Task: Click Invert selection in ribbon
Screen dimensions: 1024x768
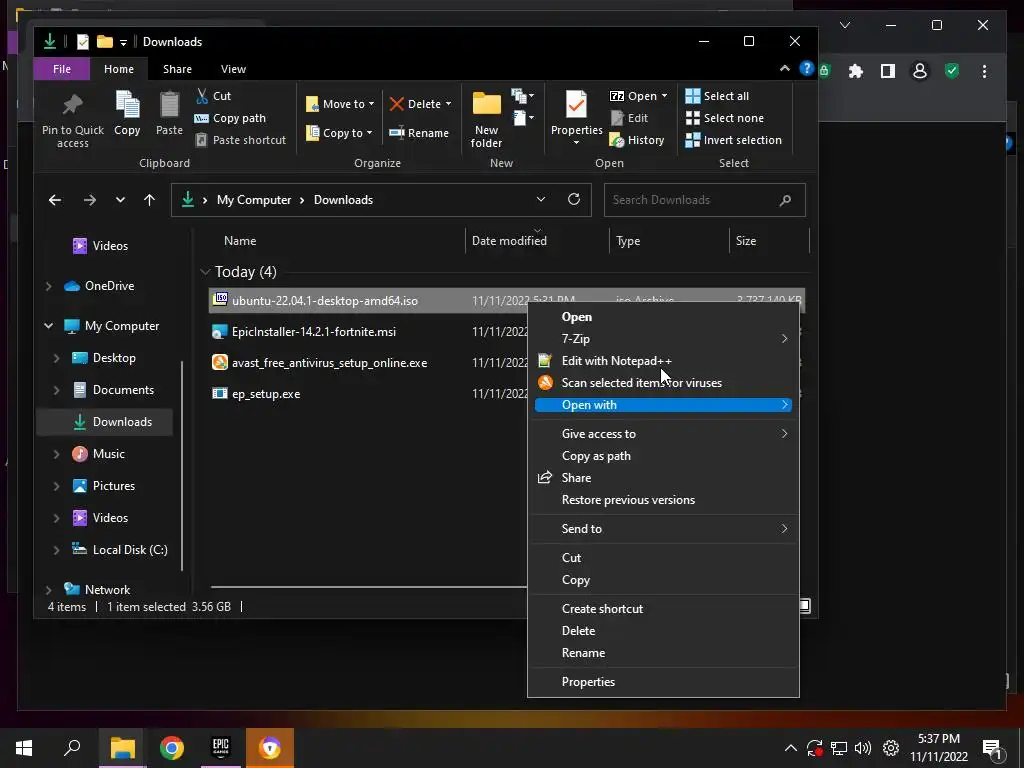Action: point(733,140)
